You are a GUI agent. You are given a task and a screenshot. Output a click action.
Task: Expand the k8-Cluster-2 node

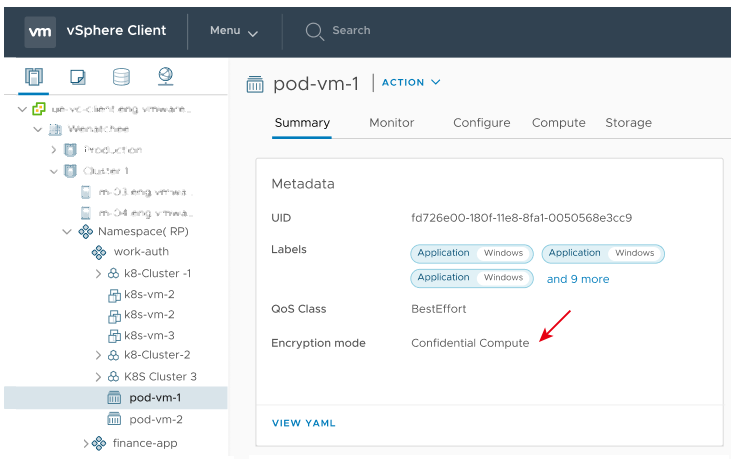[98, 355]
